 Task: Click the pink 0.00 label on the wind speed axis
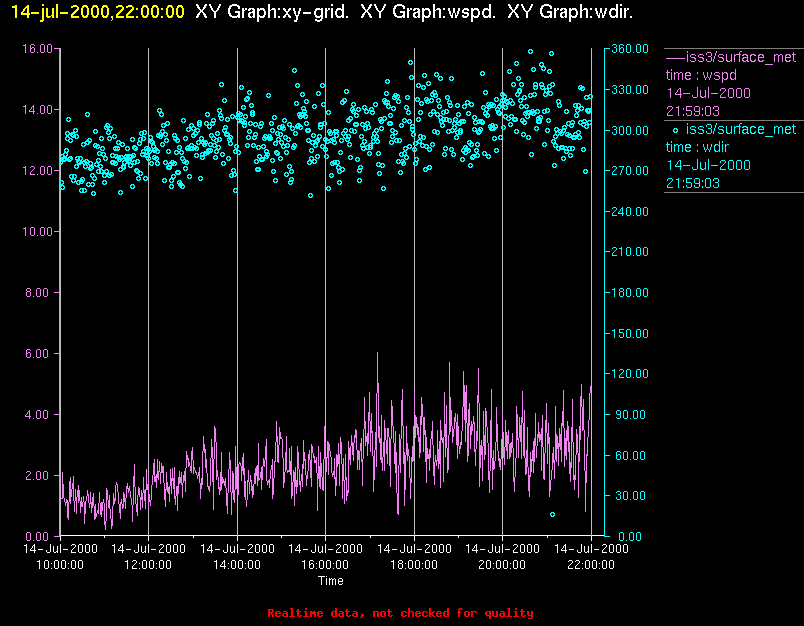pyautogui.click(x=39, y=537)
